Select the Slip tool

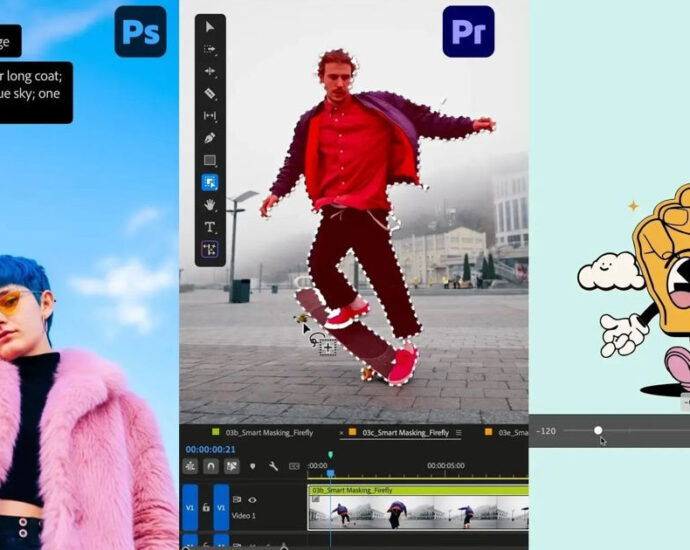click(210, 116)
